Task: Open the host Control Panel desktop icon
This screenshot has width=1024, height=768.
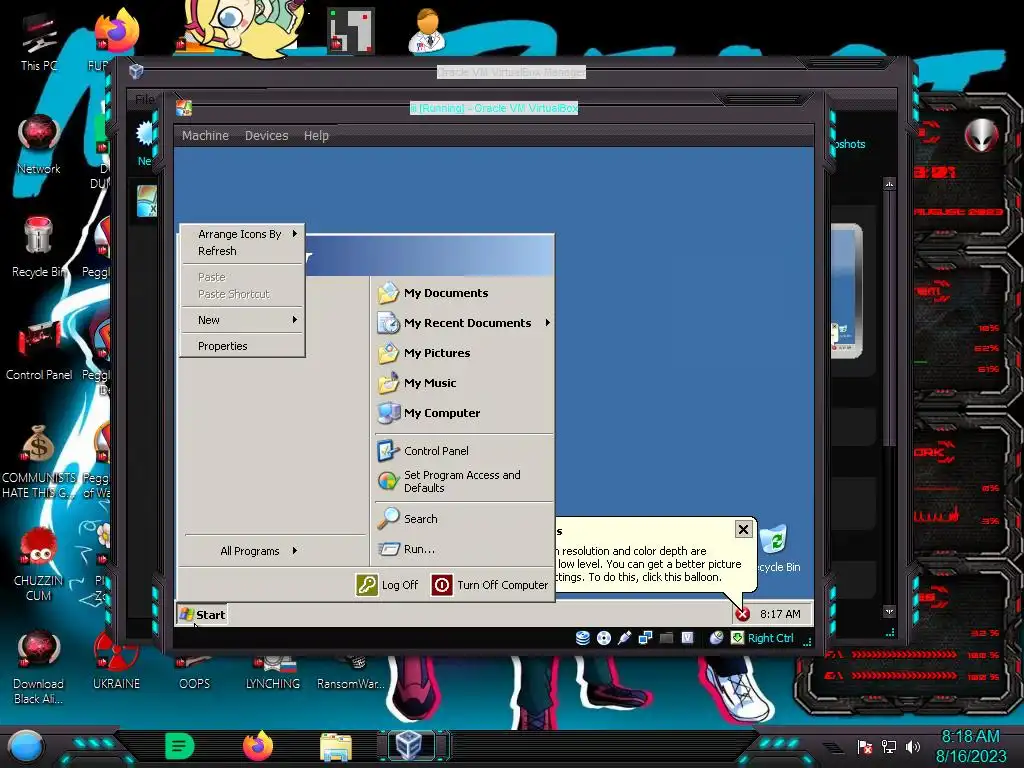Action: pyautogui.click(x=39, y=351)
